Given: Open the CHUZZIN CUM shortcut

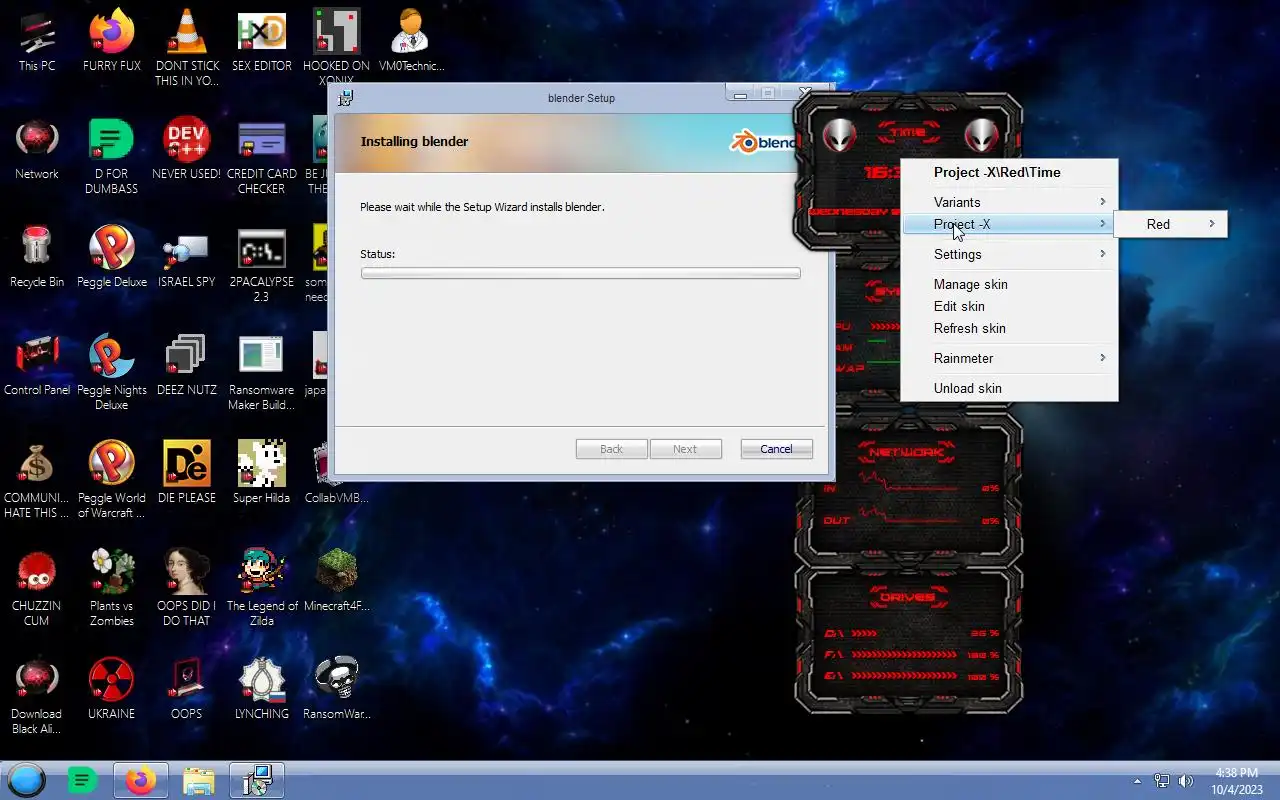Looking at the screenshot, I should [x=37, y=587].
